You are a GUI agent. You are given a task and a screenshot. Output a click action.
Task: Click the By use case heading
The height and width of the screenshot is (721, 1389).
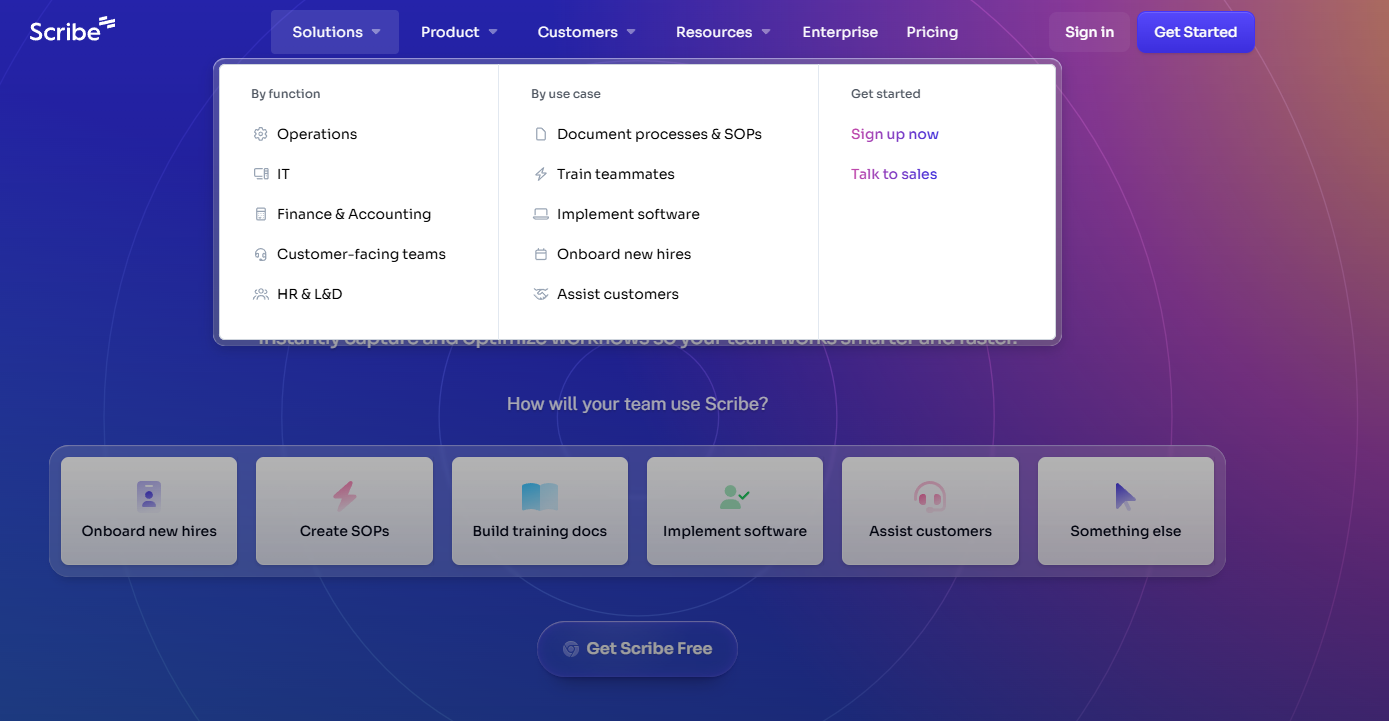click(566, 94)
